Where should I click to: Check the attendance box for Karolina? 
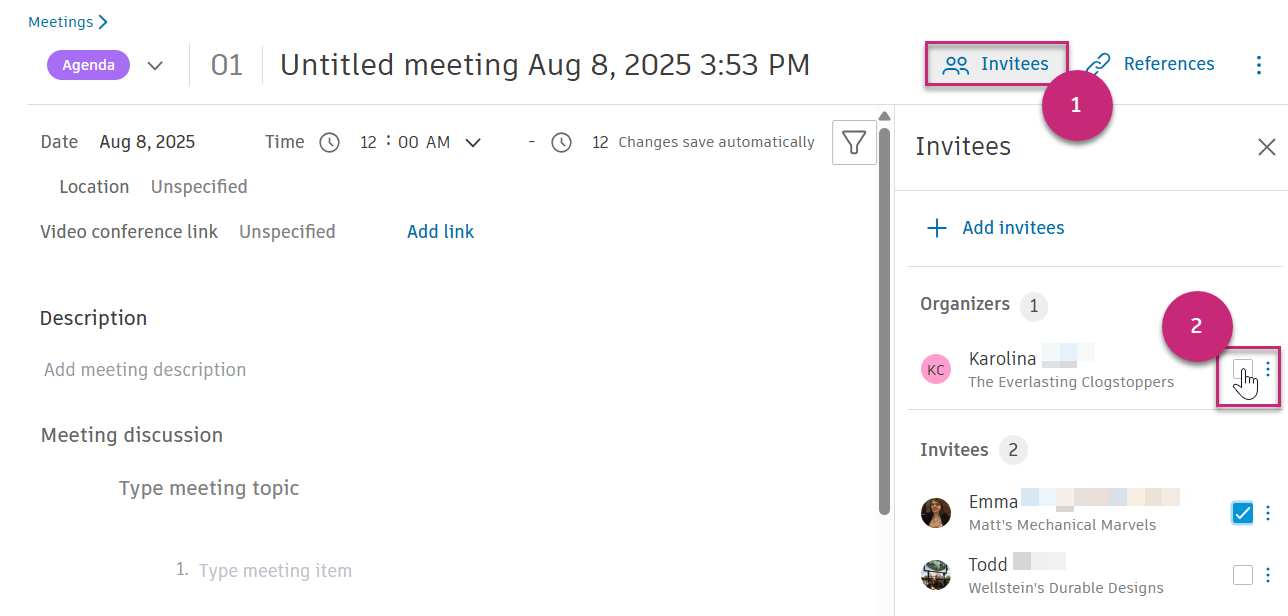coord(1242,369)
